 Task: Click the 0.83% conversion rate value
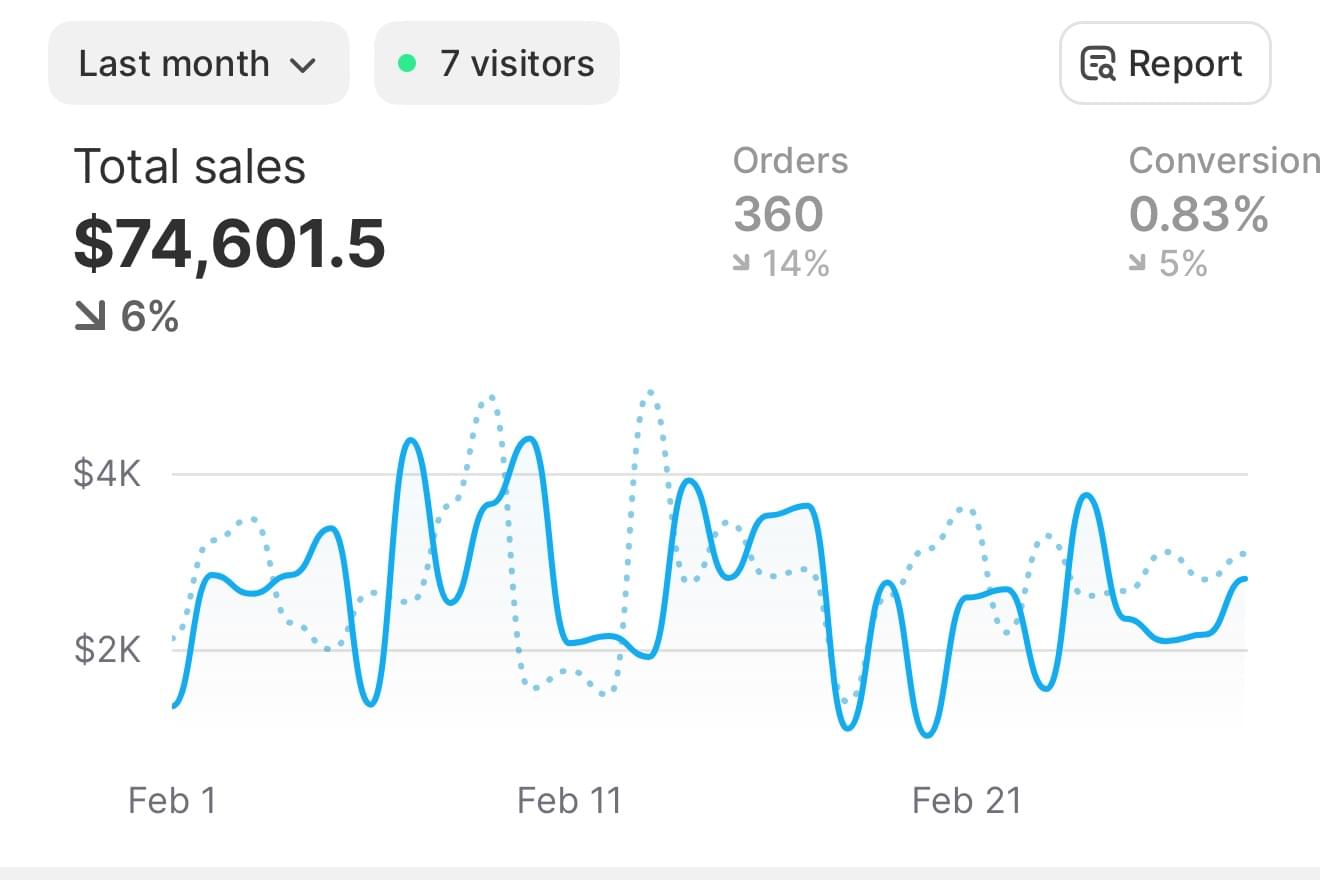(1198, 214)
